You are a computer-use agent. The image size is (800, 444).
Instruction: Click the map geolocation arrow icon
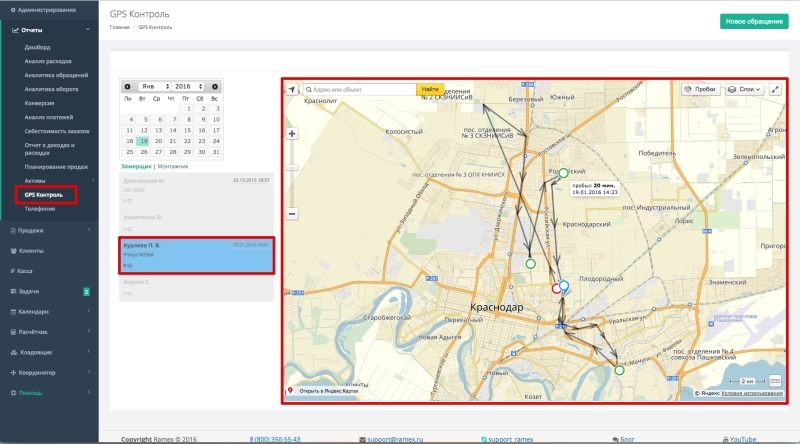pyautogui.click(x=292, y=89)
